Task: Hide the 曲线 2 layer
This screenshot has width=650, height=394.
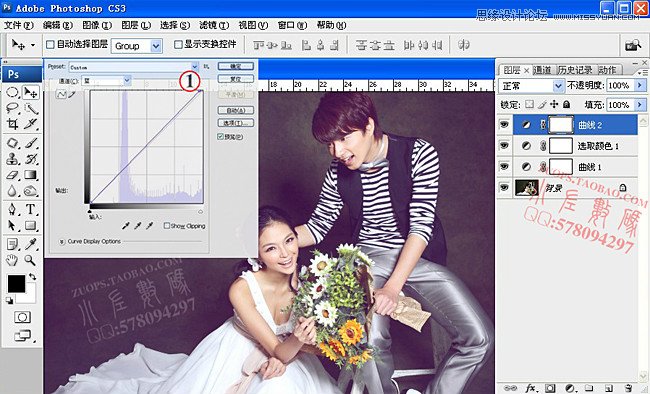Action: tap(504, 124)
